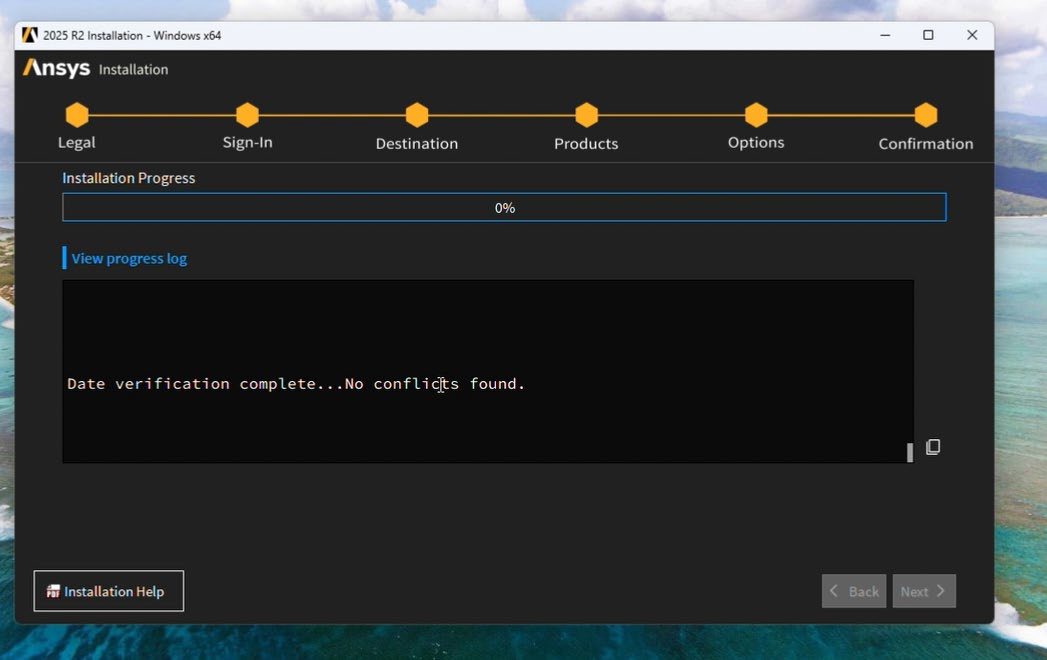Click the progress log scrollbar thumb
The image size is (1047, 660).
[x=910, y=452]
